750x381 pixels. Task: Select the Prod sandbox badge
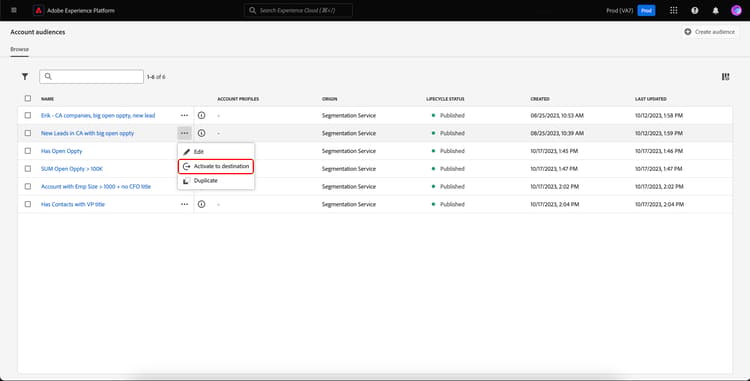[646, 10]
